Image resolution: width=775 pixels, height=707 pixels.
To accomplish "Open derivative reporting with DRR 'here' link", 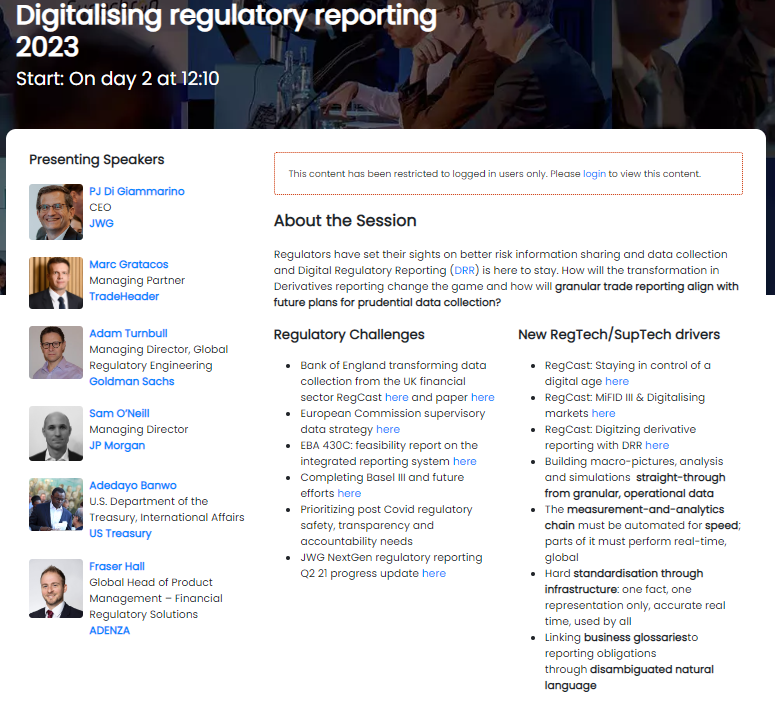I will tap(657, 445).
